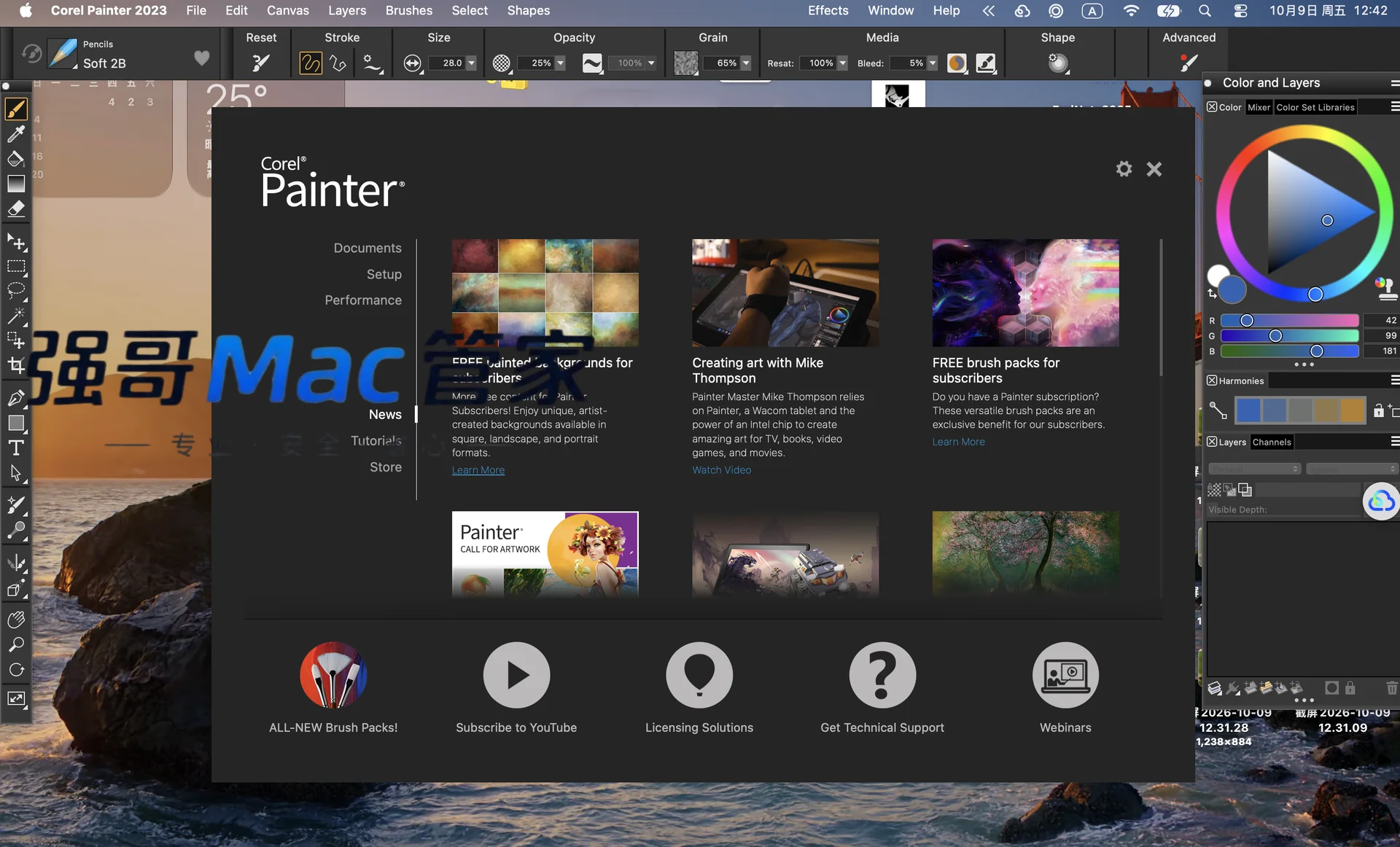The image size is (1400, 847).
Task: Close the Layers panel checkbox
Action: (1212, 442)
